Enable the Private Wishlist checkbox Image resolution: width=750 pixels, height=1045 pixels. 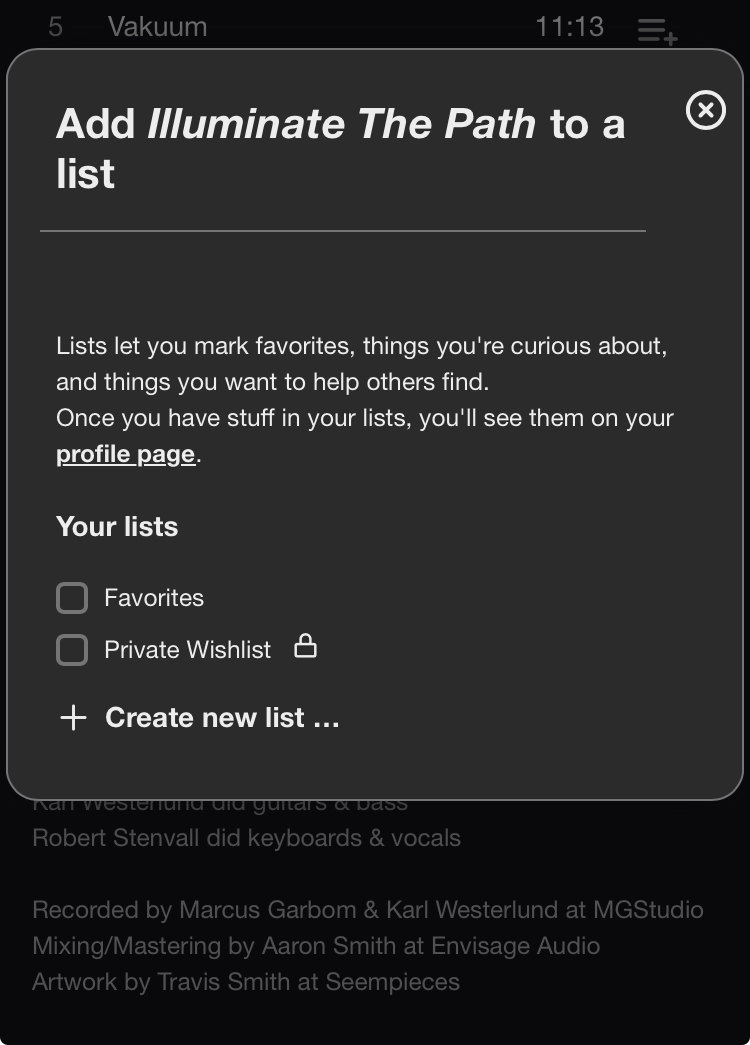click(x=72, y=650)
